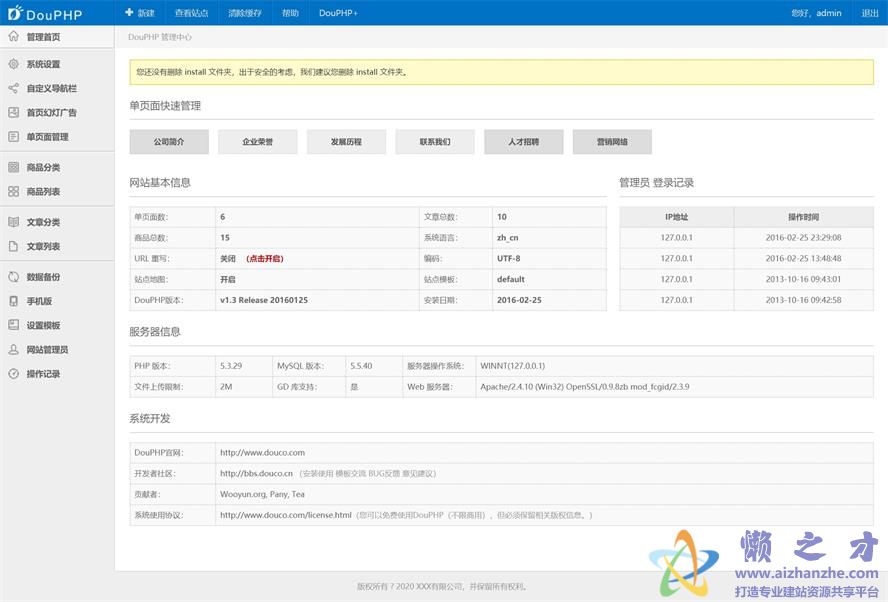This screenshot has height=602, width=888.
Task: Click the 数据备份 refresh icon
Action: click(14, 277)
